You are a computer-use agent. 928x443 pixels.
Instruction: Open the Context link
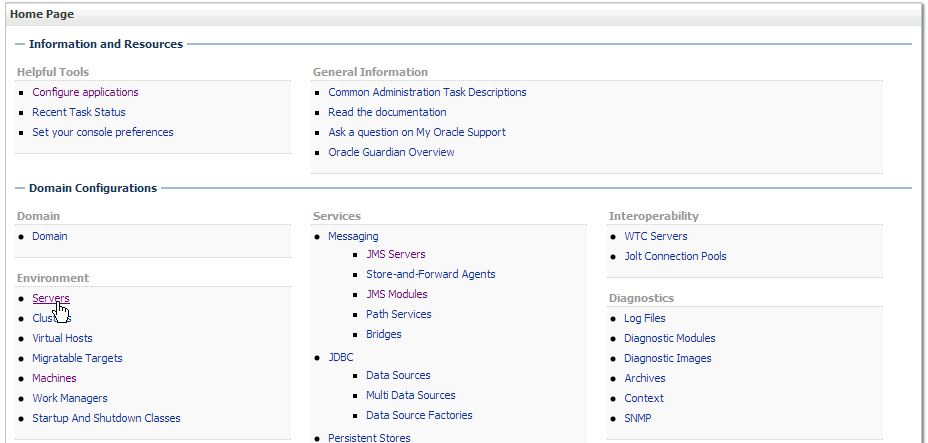[644, 398]
